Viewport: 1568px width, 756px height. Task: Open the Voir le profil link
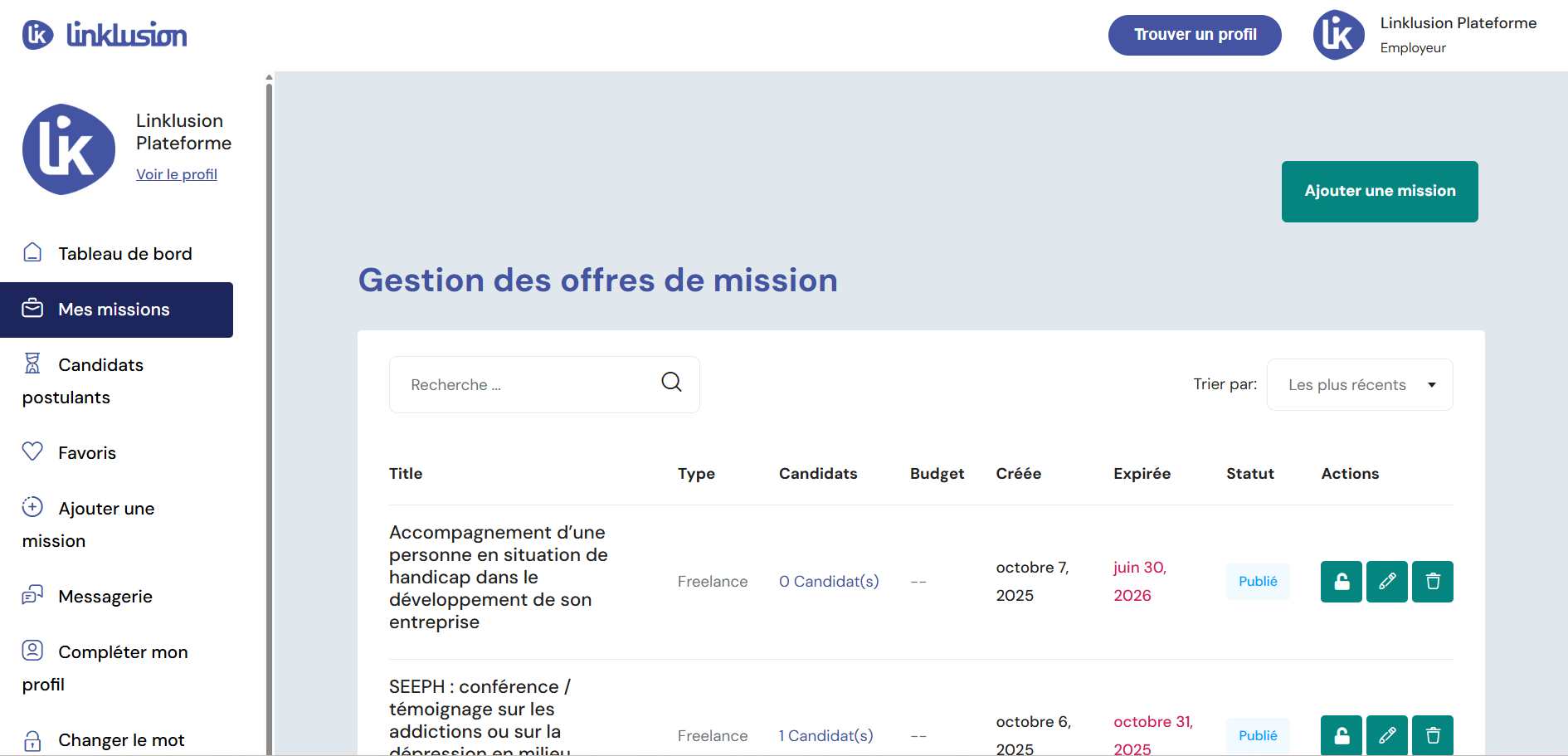point(176,174)
